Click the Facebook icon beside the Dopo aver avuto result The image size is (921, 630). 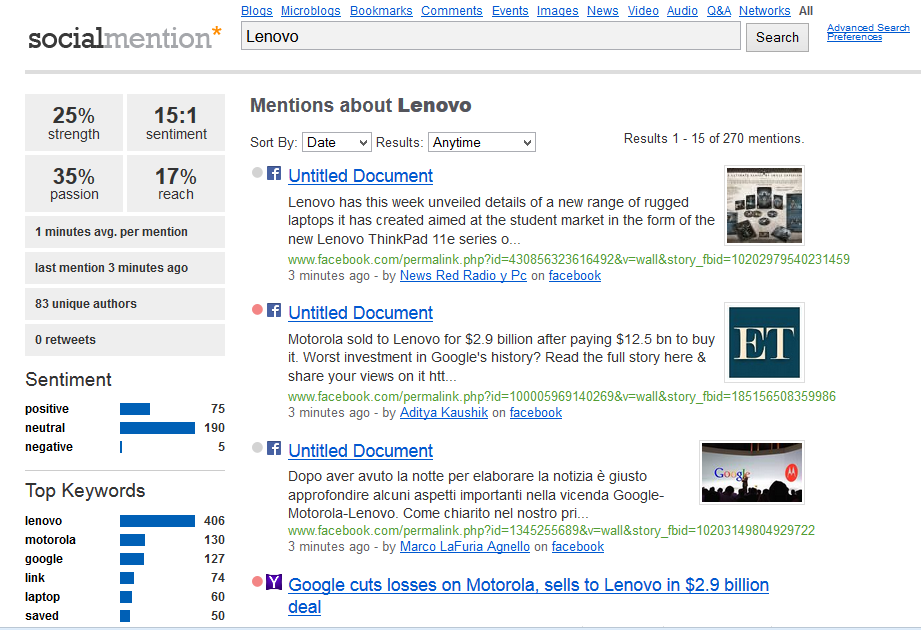pos(274,448)
